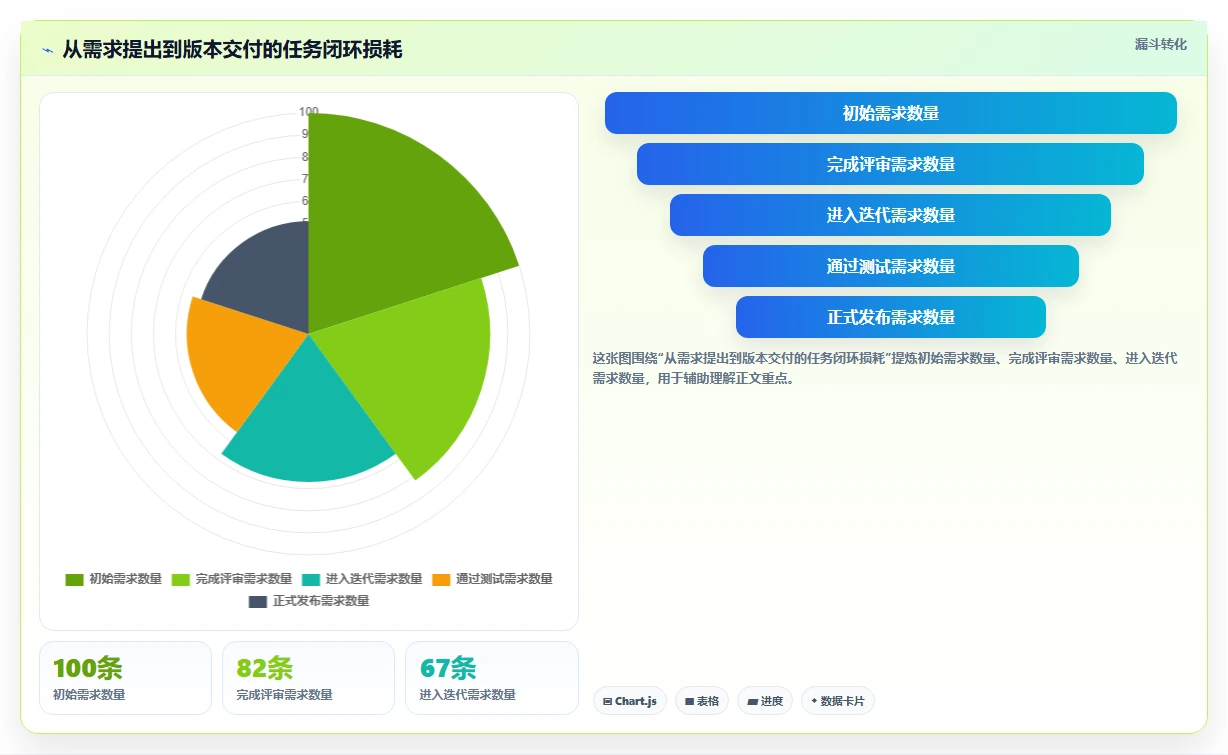Toggle 完成评审需求数量 legend entry
The height and width of the screenshot is (755, 1228).
pyautogui.click(x=232, y=579)
